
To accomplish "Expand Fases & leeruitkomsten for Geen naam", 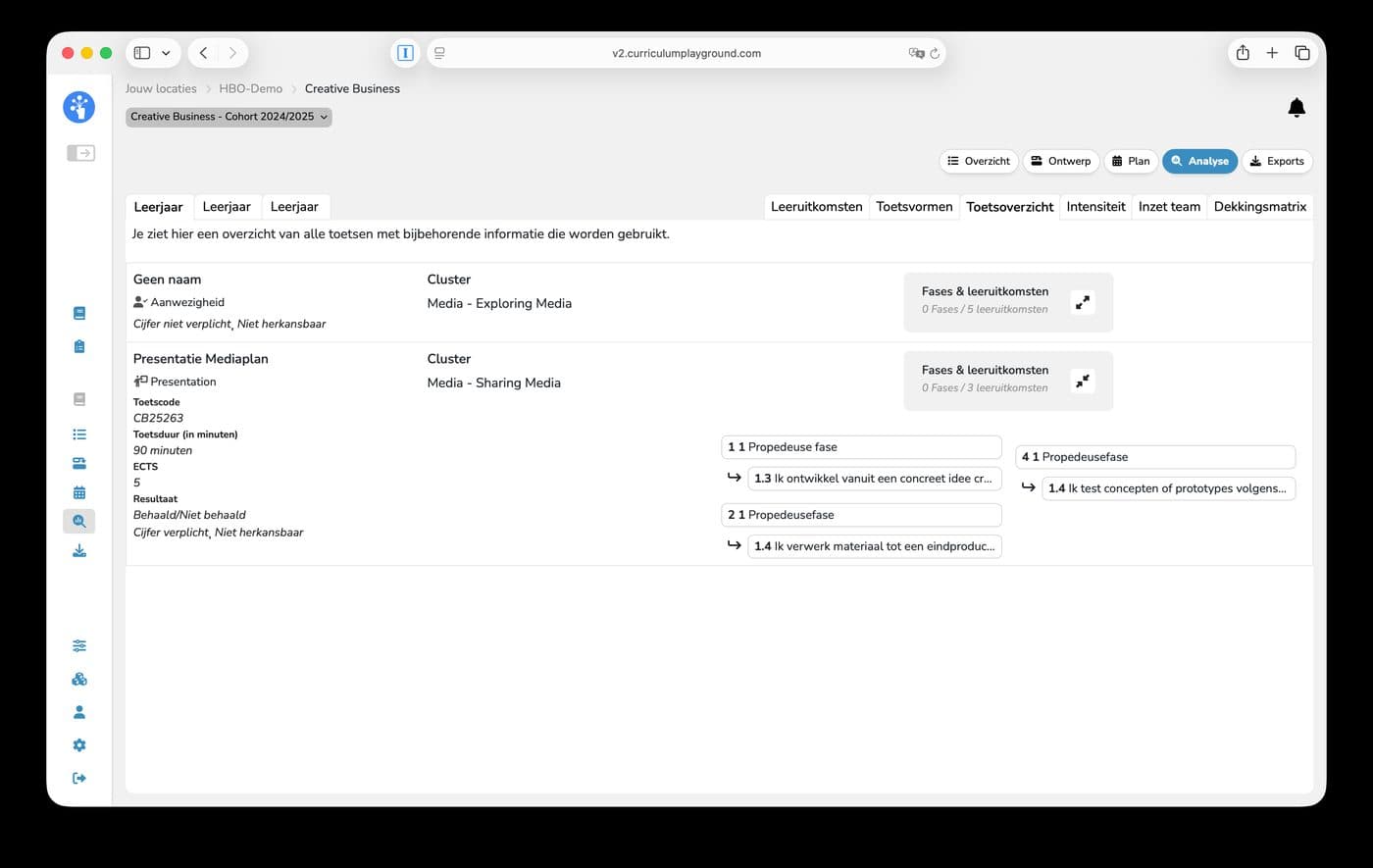I will click(x=1083, y=303).
